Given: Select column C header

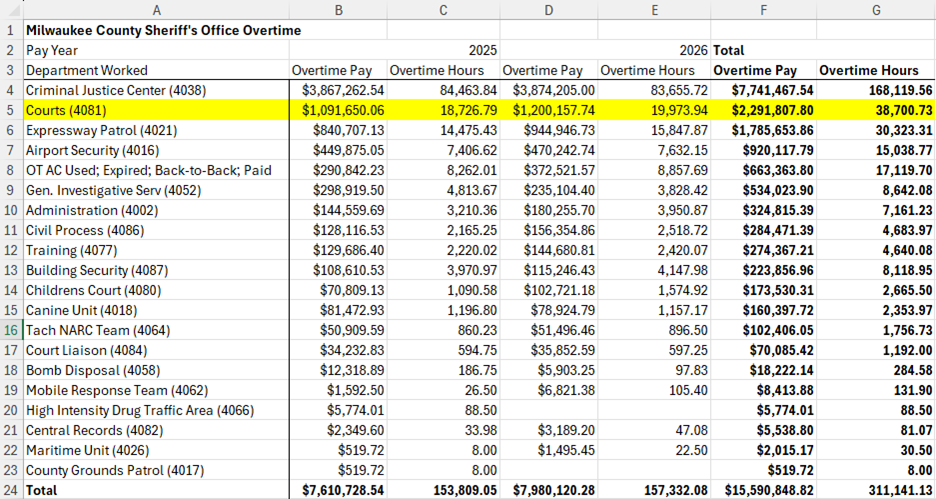Looking at the screenshot, I should pyautogui.click(x=444, y=10).
